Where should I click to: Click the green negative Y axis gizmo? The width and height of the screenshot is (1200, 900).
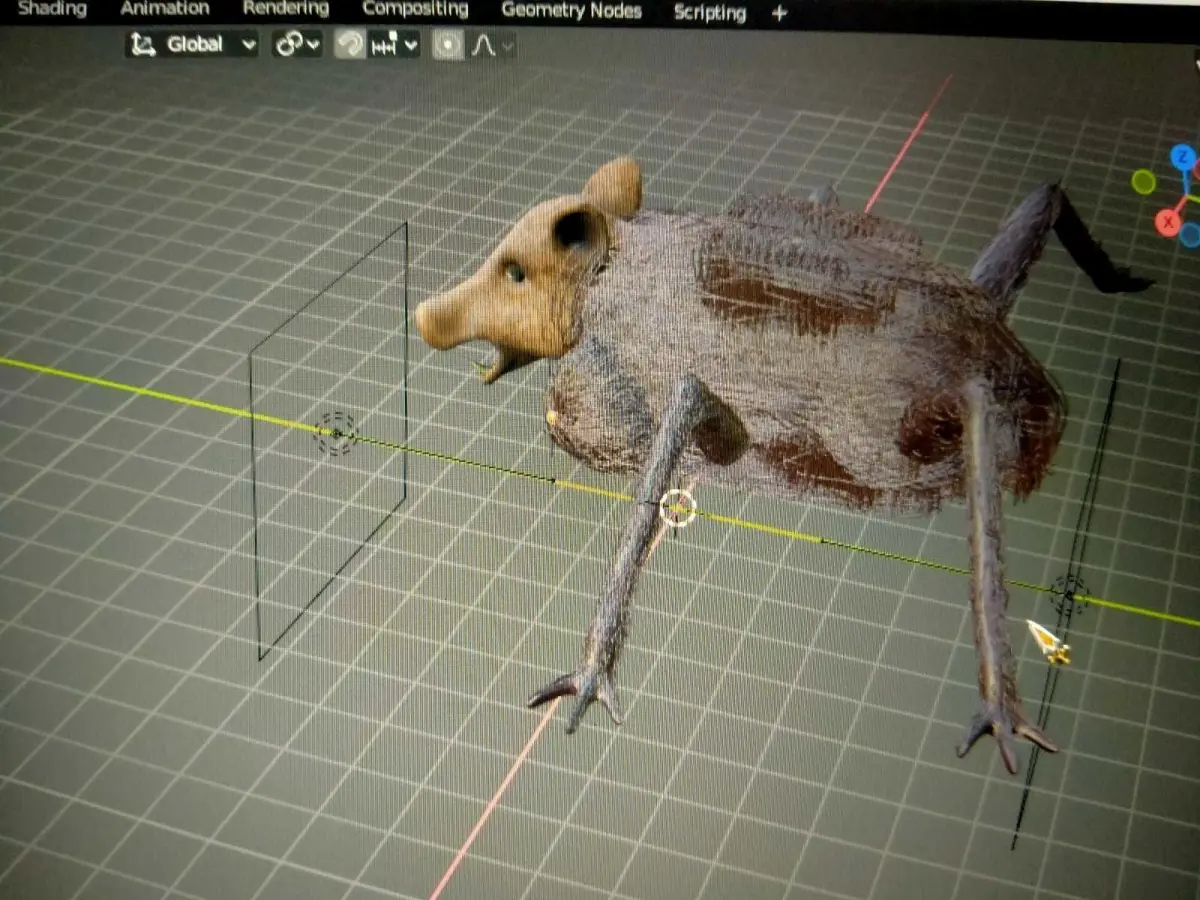click(1143, 182)
